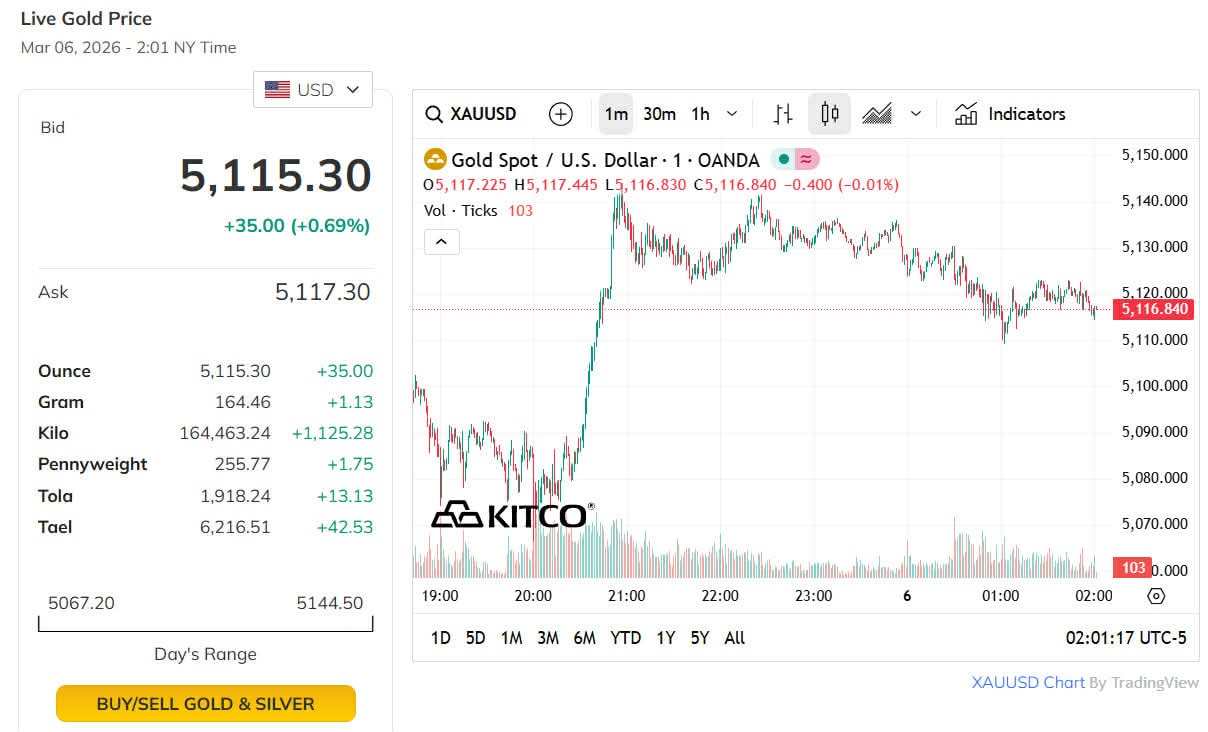
Task: Select the Candles chart style icon
Action: 829,114
